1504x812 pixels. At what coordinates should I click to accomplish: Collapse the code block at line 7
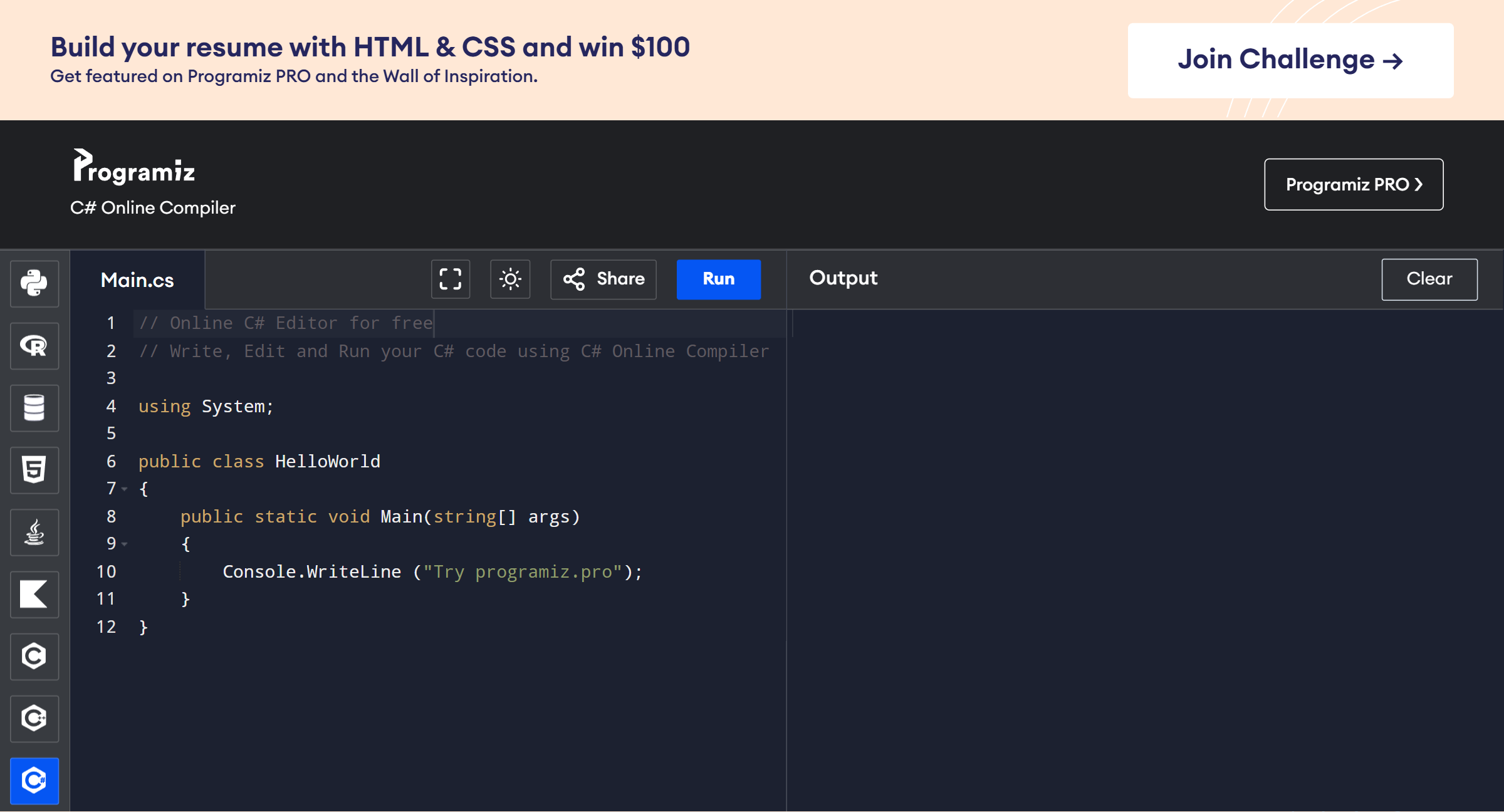(125, 489)
